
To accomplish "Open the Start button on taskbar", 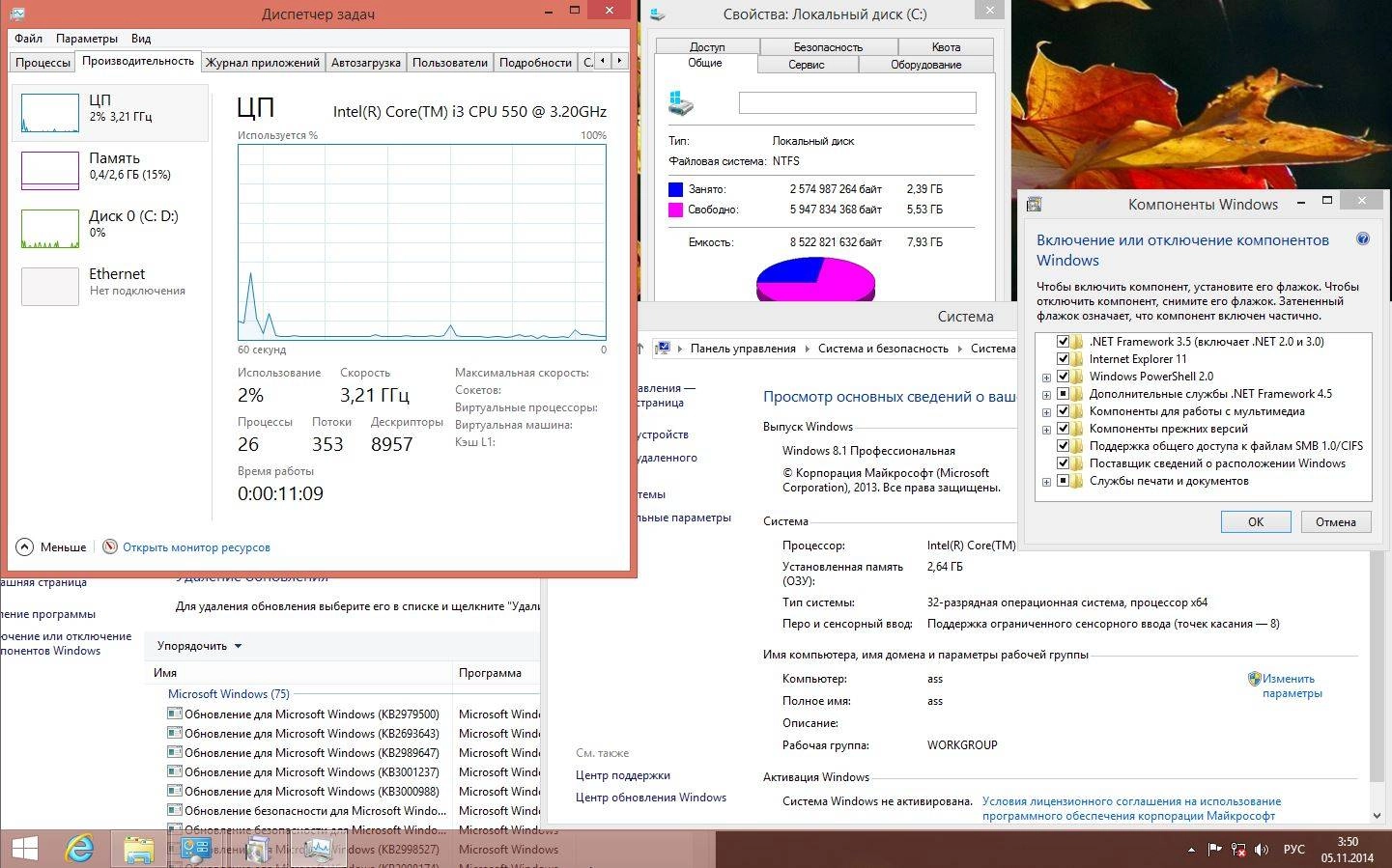I will coord(24,849).
